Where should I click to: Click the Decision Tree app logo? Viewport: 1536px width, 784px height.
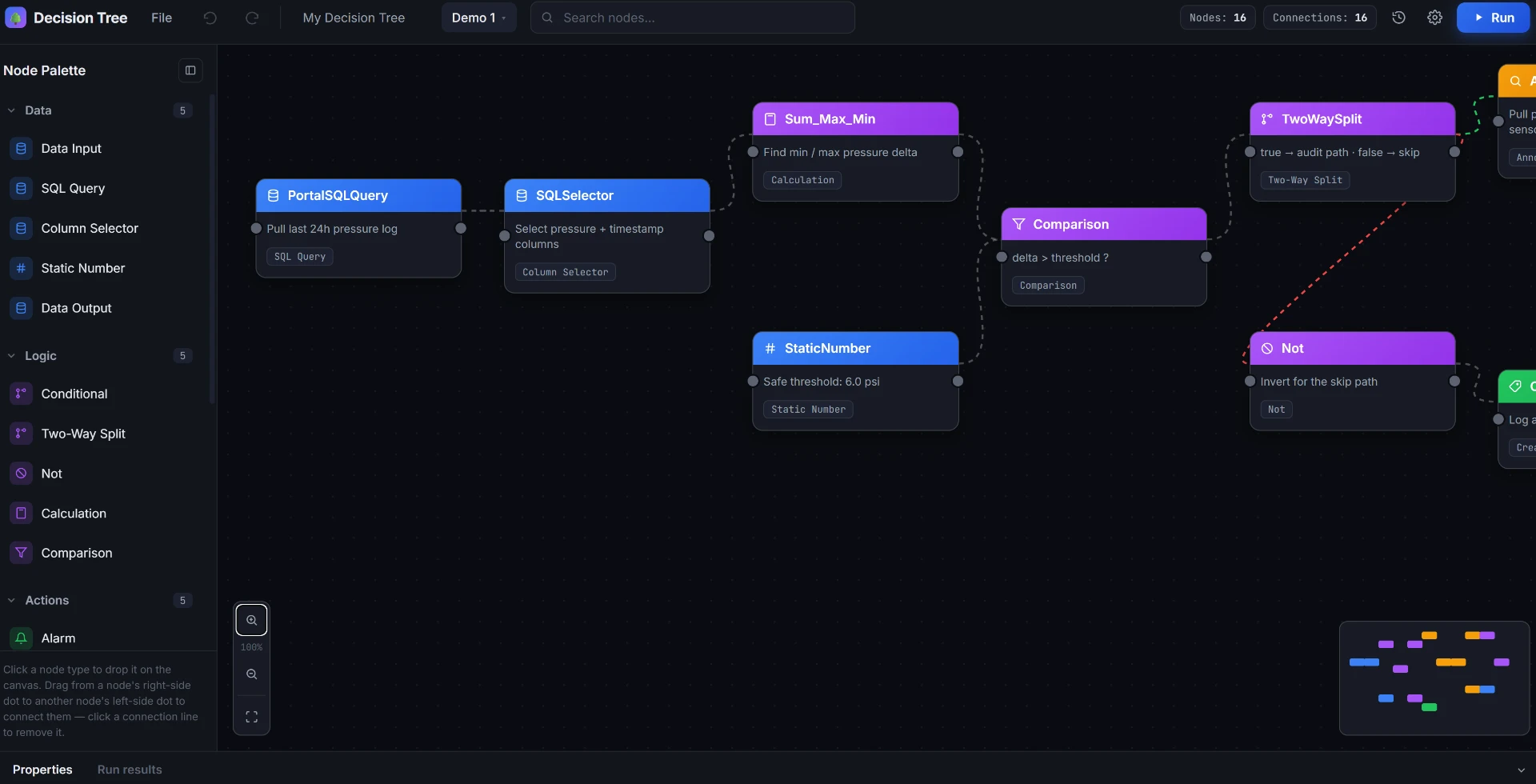(x=15, y=18)
